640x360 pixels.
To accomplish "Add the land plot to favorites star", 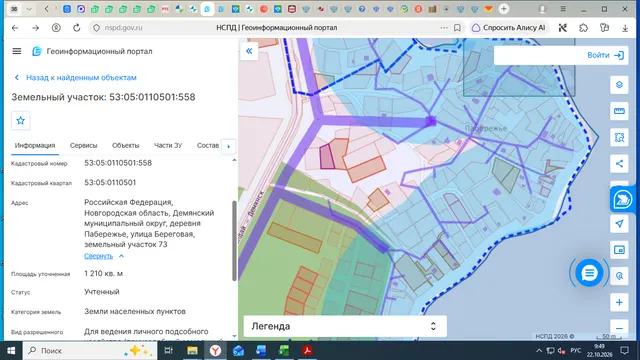I will (20, 120).
